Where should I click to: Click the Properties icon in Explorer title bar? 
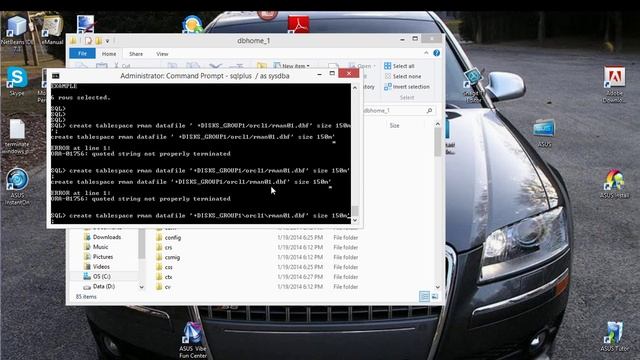coord(89,40)
